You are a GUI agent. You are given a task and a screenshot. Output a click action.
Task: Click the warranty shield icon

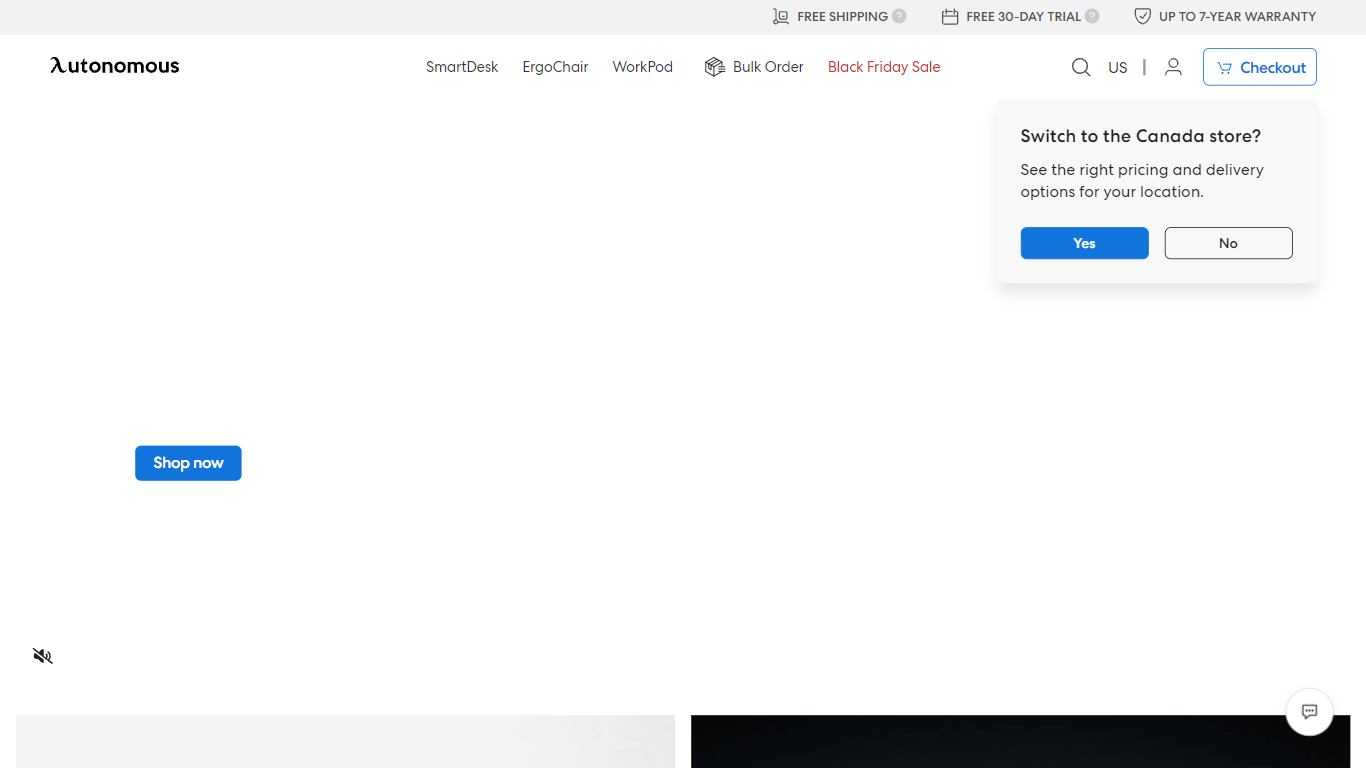pyautogui.click(x=1142, y=16)
